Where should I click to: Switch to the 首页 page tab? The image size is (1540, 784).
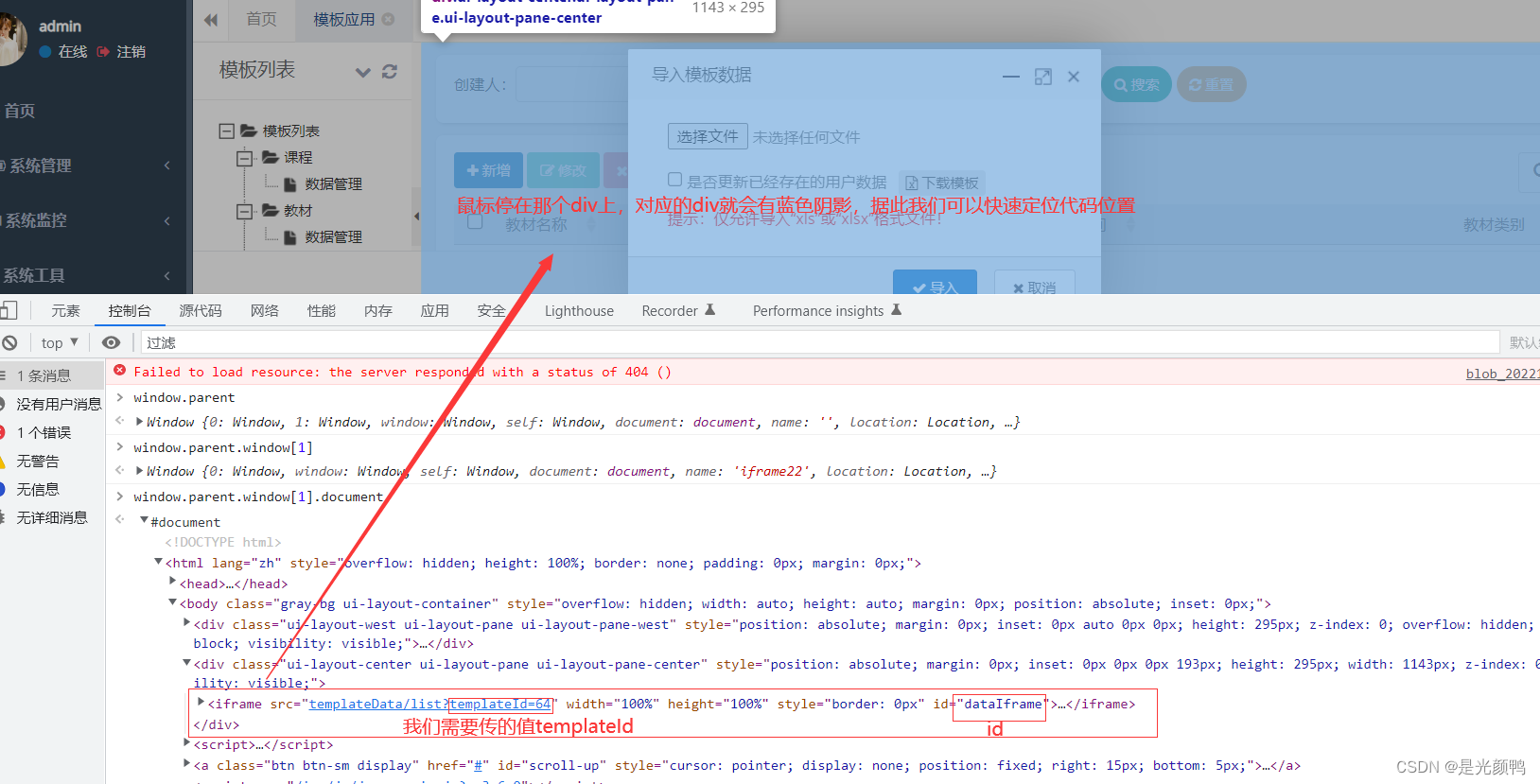pos(261,19)
